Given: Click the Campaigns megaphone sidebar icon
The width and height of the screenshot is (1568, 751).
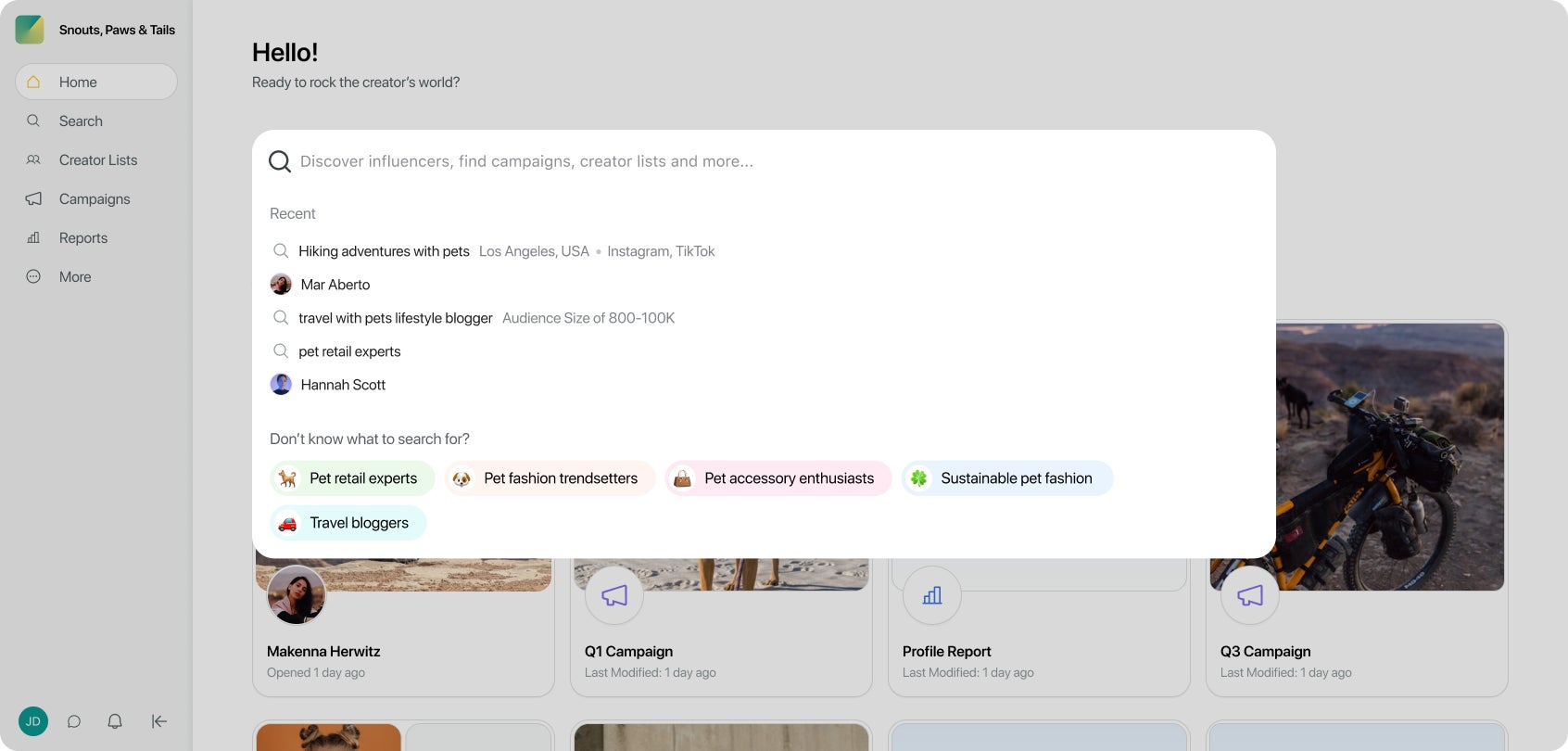Looking at the screenshot, I should pyautogui.click(x=33, y=198).
